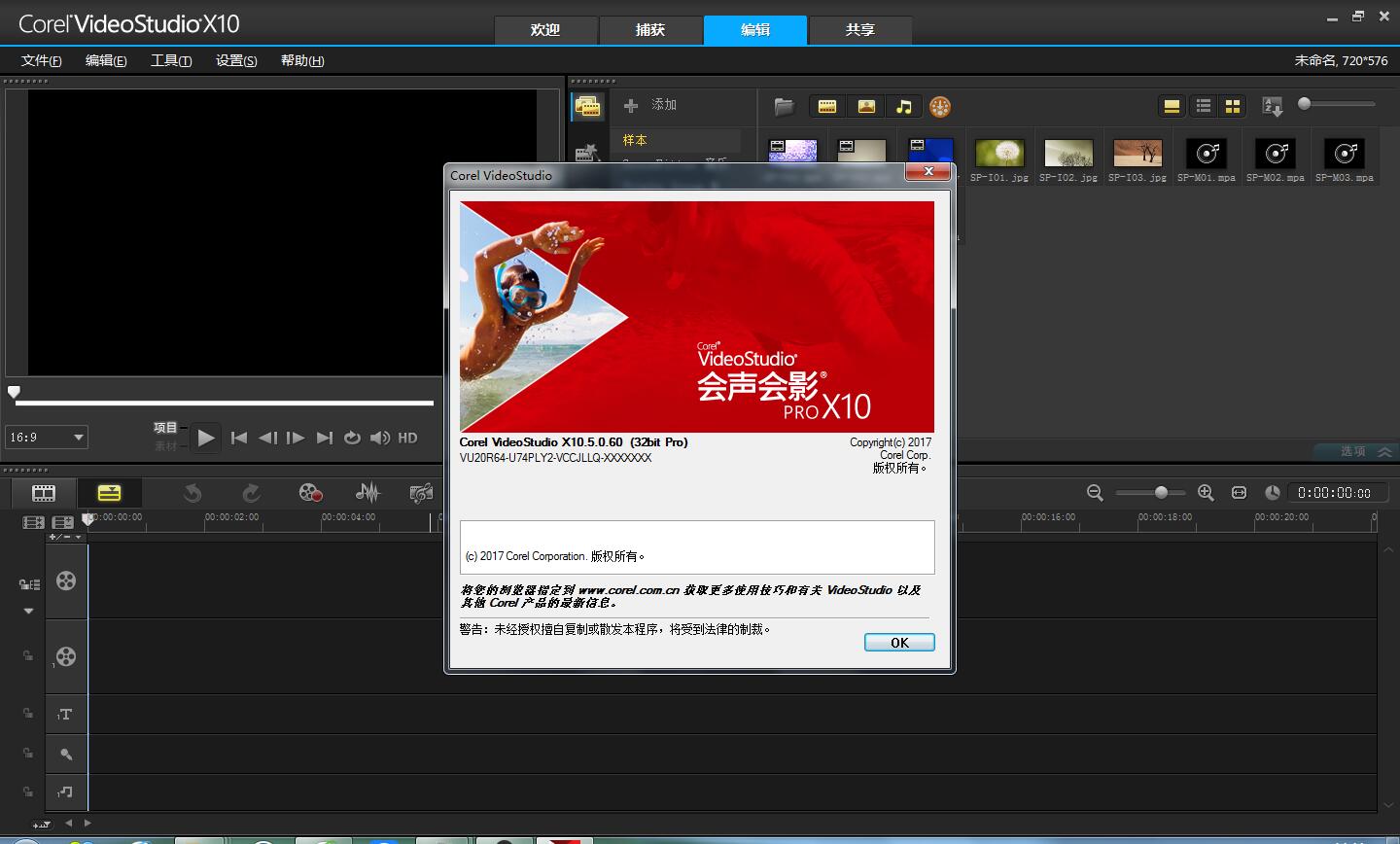Open the chapter/cue +/- dropdown

pos(66,537)
